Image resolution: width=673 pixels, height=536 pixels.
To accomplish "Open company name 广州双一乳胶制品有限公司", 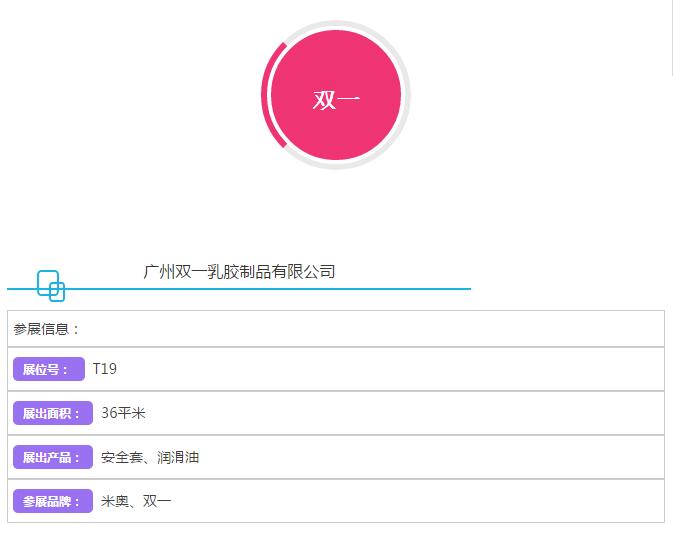I will pos(239,272).
